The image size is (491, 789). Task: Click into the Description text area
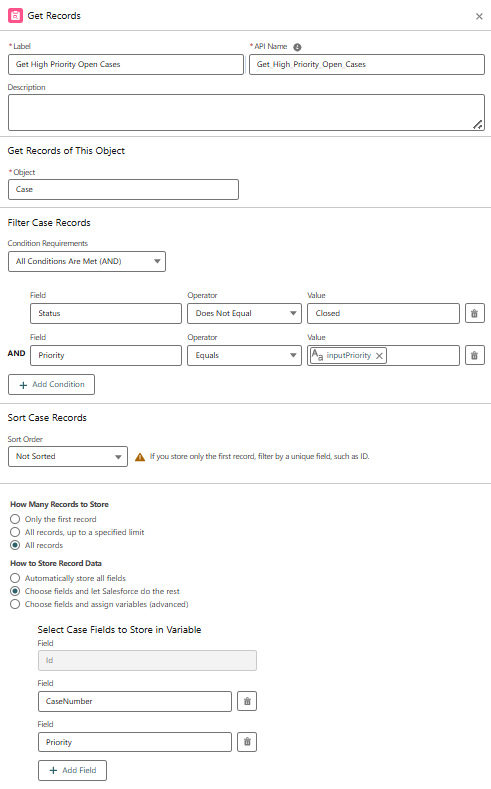tap(247, 113)
